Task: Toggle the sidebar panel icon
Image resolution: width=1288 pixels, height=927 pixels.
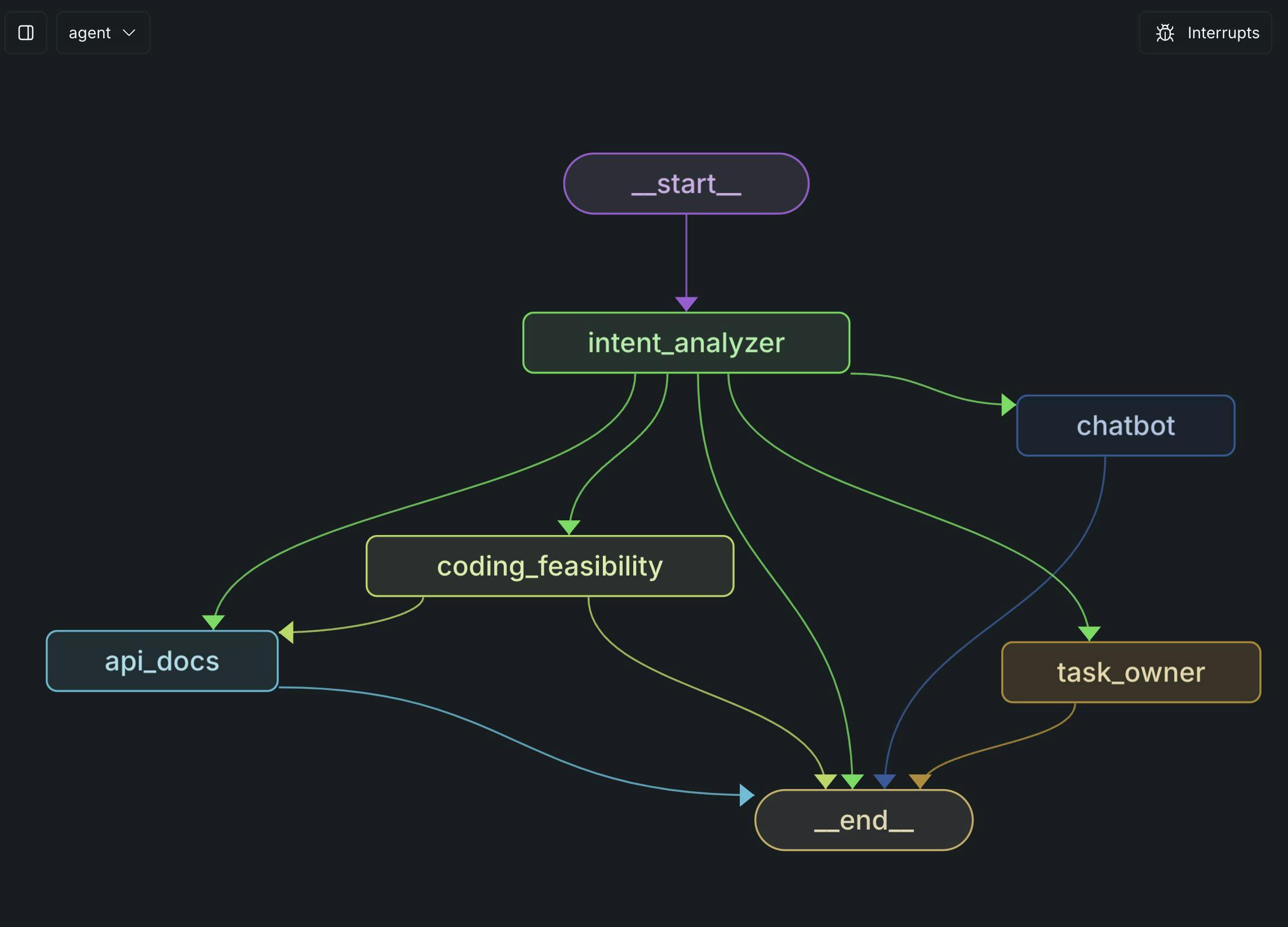Action: [26, 33]
